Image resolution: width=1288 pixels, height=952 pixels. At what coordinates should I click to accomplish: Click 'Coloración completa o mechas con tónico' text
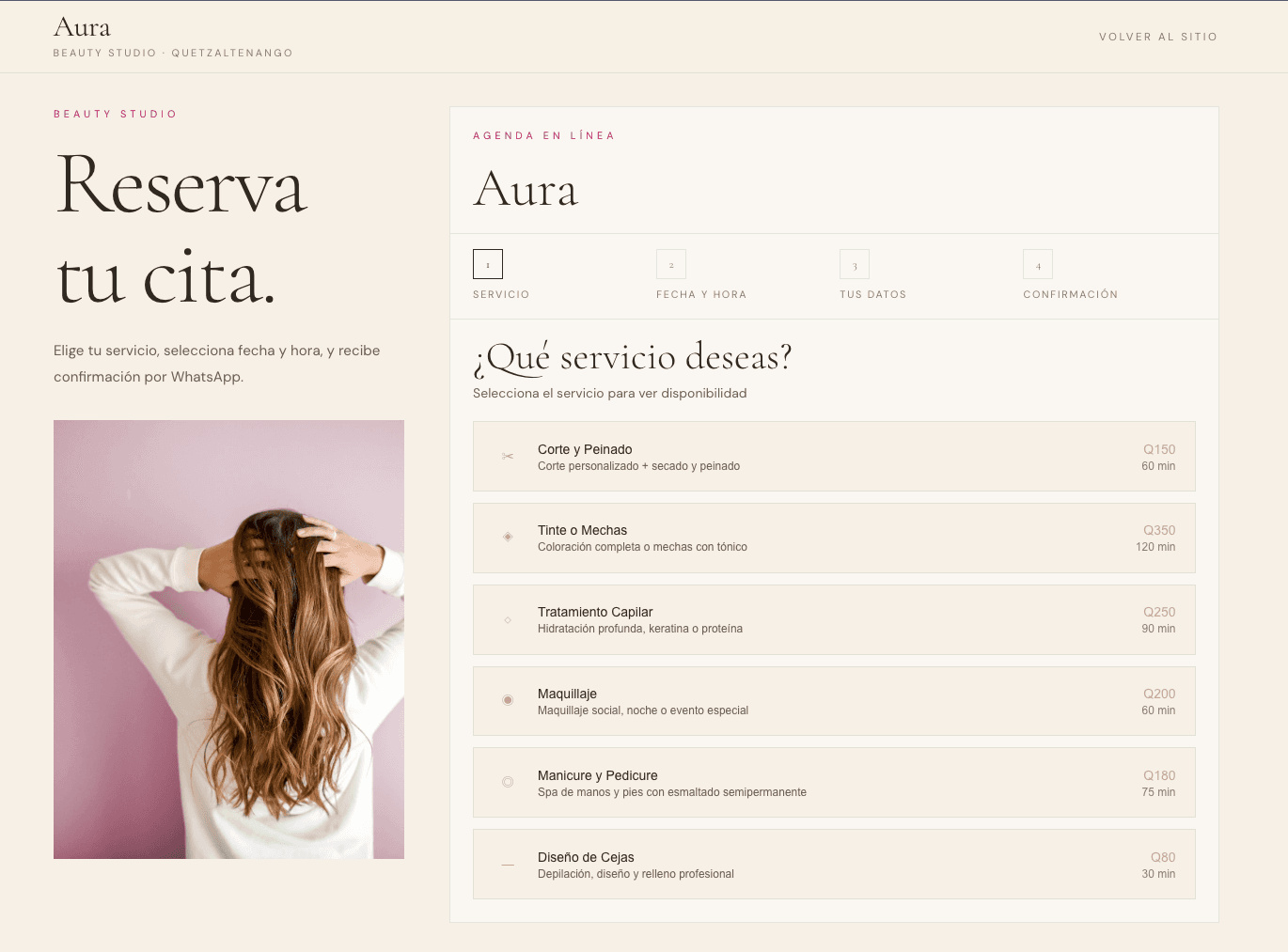[642, 547]
